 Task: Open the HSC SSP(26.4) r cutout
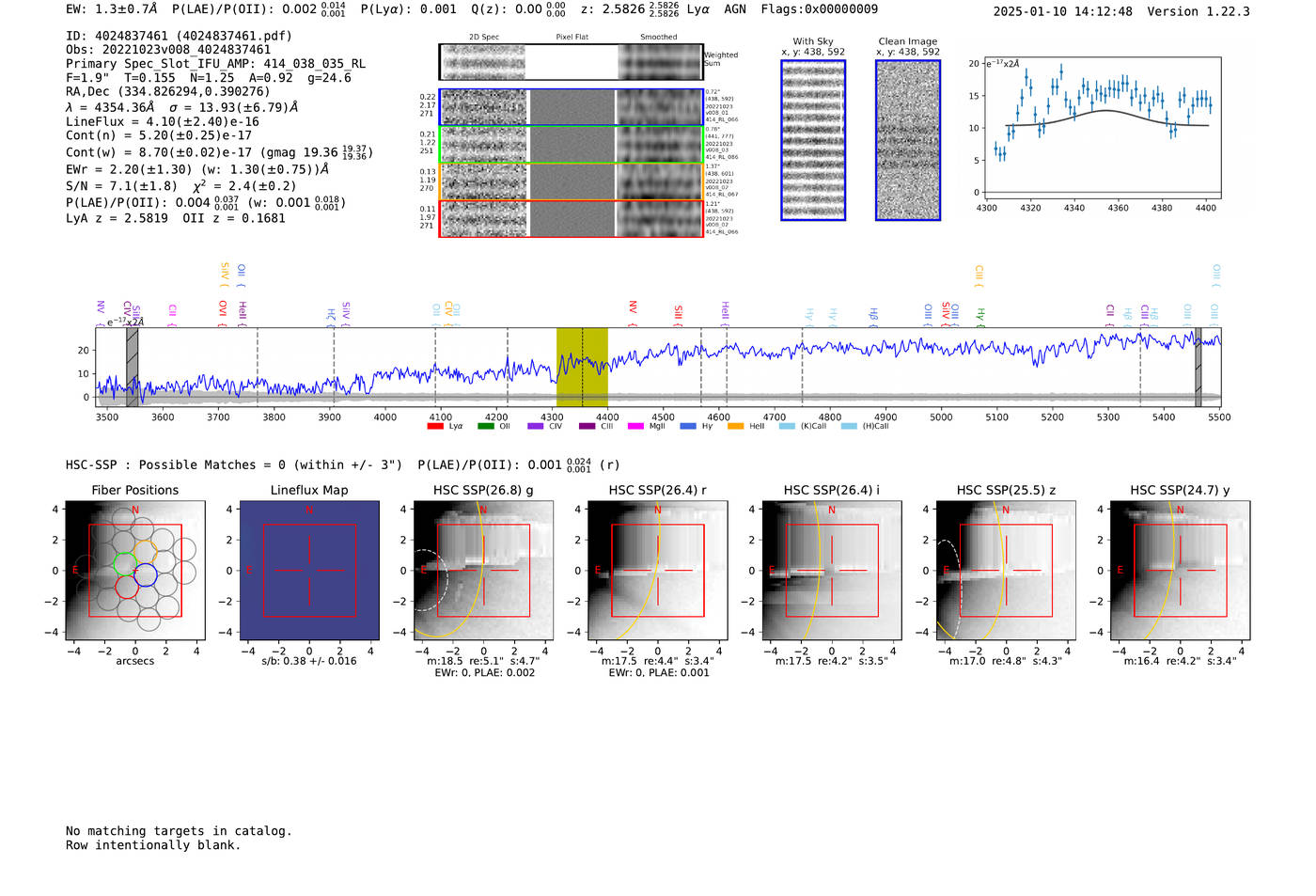[x=658, y=571]
